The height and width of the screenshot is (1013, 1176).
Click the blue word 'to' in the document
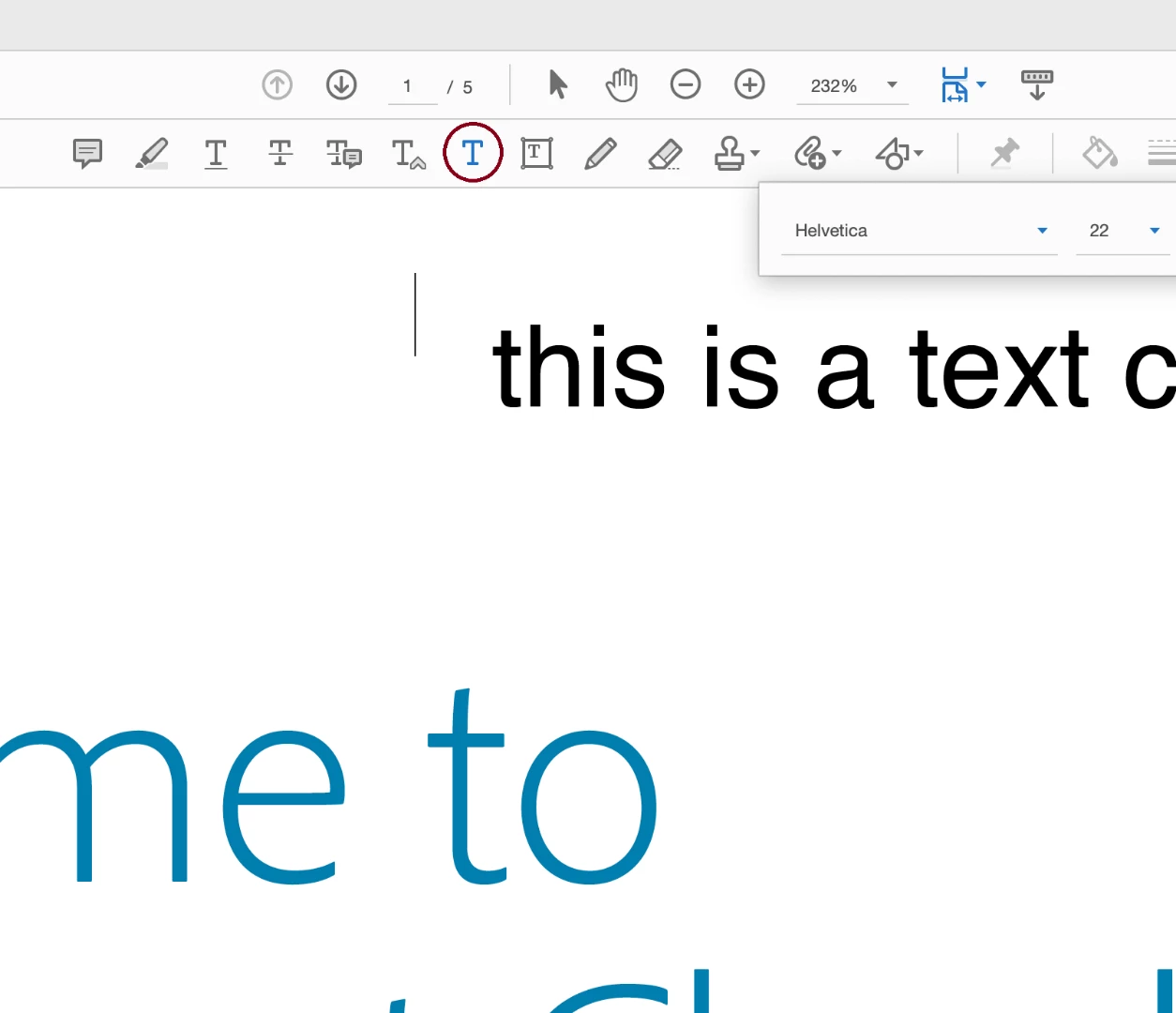click(x=542, y=786)
